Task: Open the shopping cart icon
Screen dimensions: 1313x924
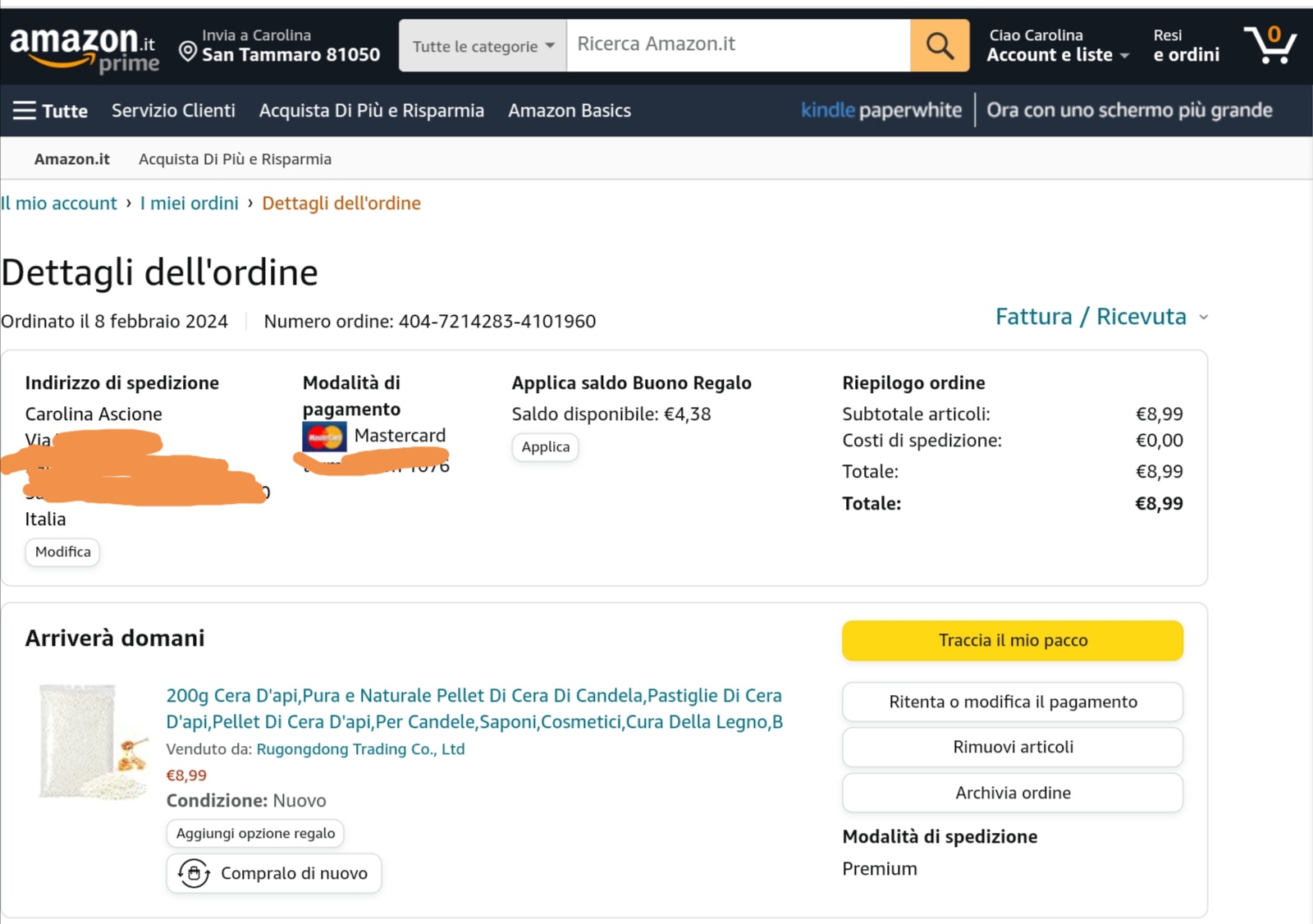Action: pyautogui.click(x=1269, y=45)
